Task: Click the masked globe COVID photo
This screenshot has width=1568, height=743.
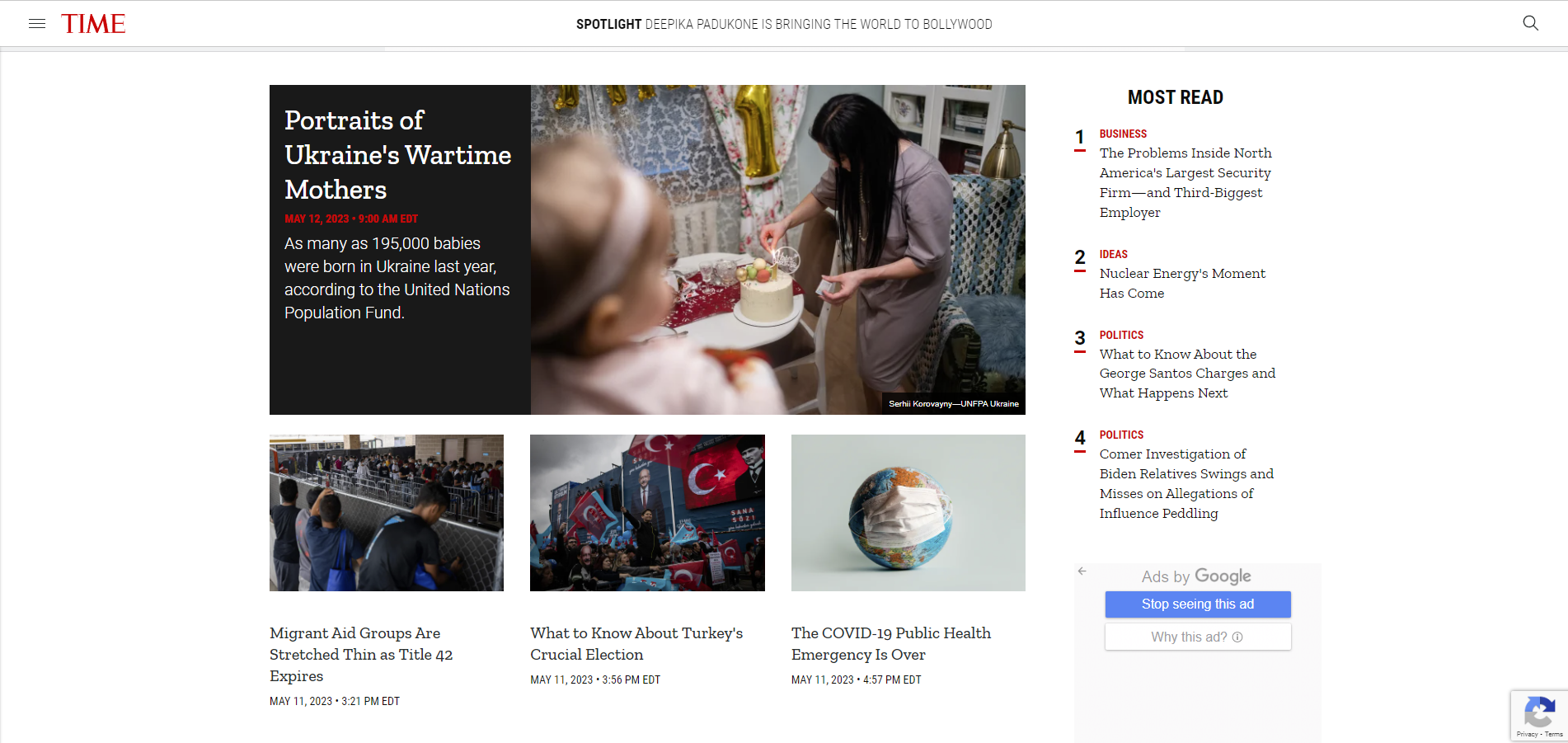Action: pyautogui.click(x=908, y=513)
